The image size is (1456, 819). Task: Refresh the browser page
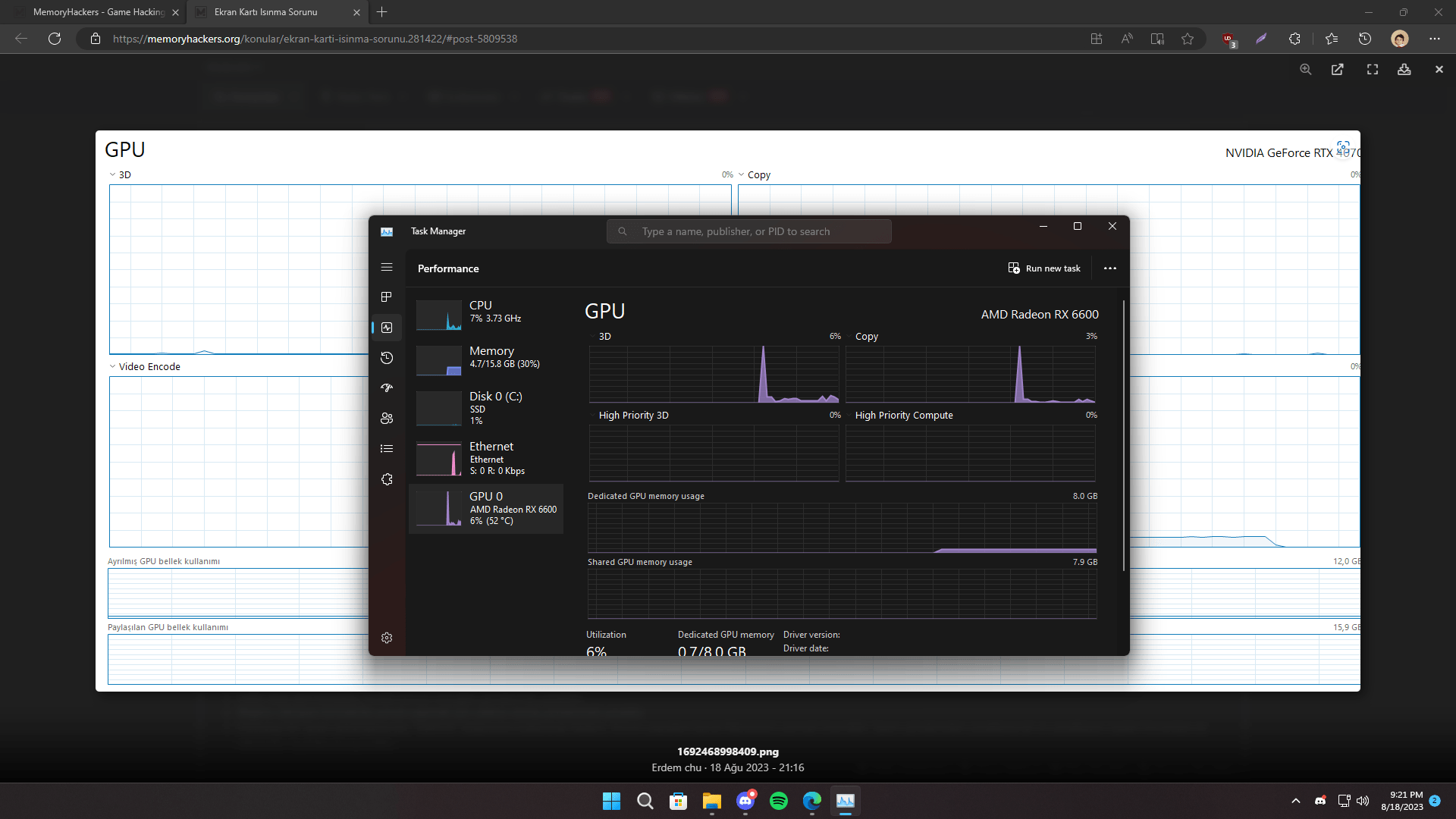(55, 39)
